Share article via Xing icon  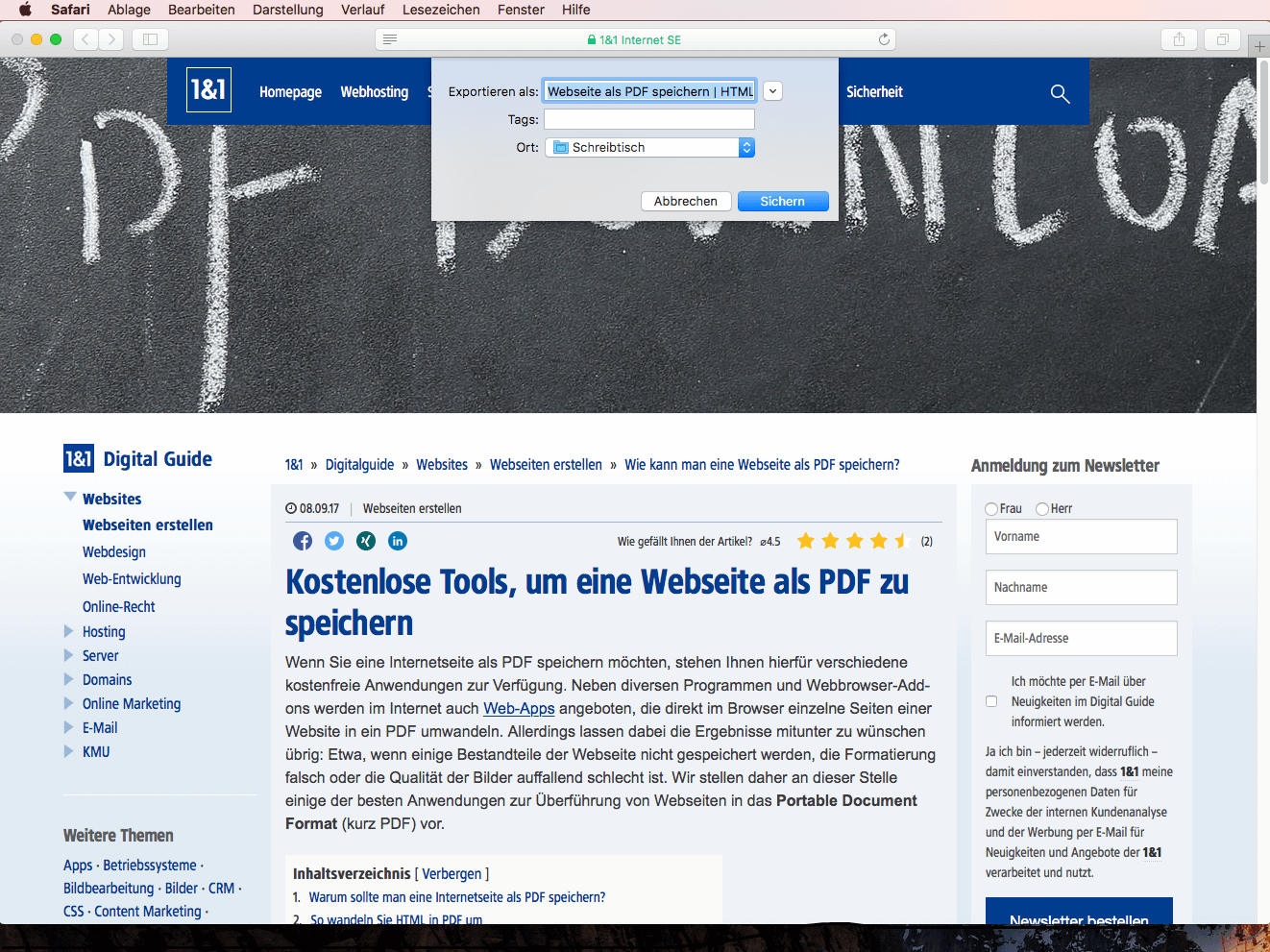[x=366, y=541]
